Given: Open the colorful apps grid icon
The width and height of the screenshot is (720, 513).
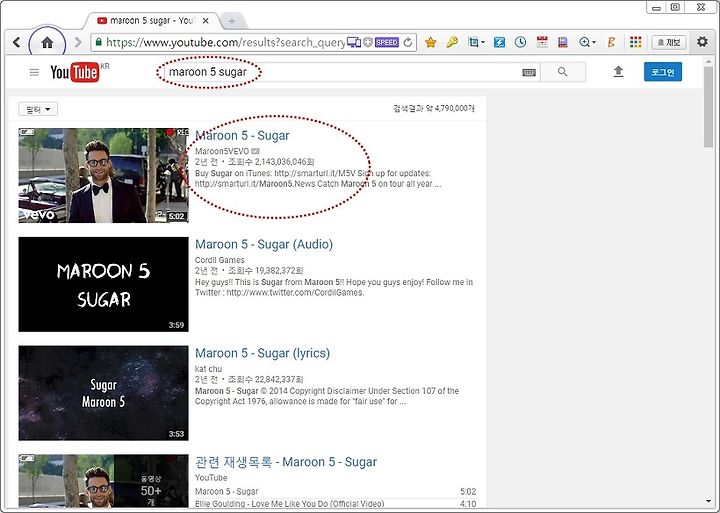Looking at the screenshot, I should (x=636, y=43).
